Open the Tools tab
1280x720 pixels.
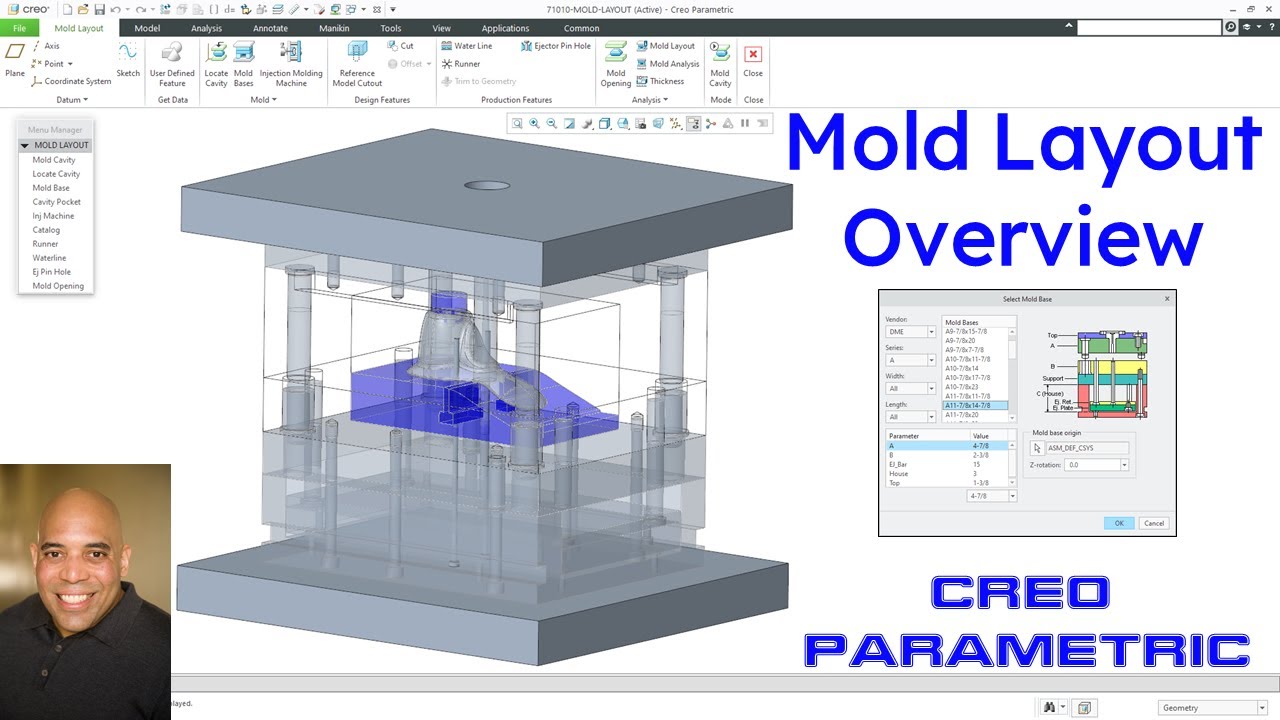pos(391,28)
